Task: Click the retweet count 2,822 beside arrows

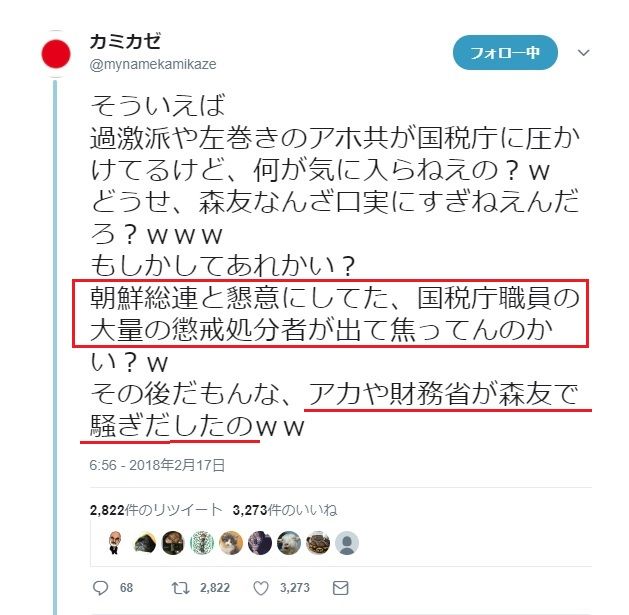Action: [x=215, y=588]
